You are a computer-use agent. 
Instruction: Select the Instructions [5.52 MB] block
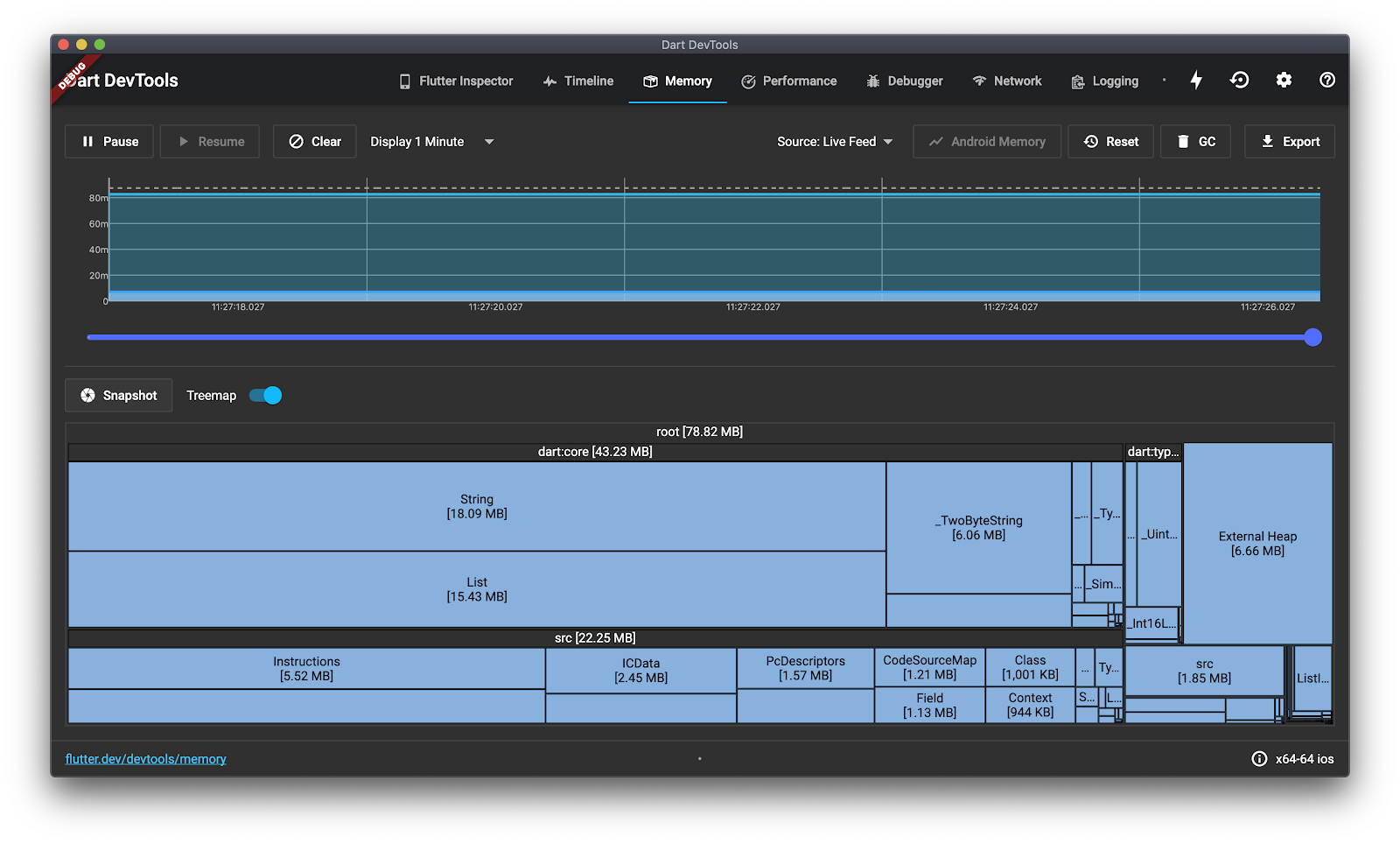tap(306, 669)
